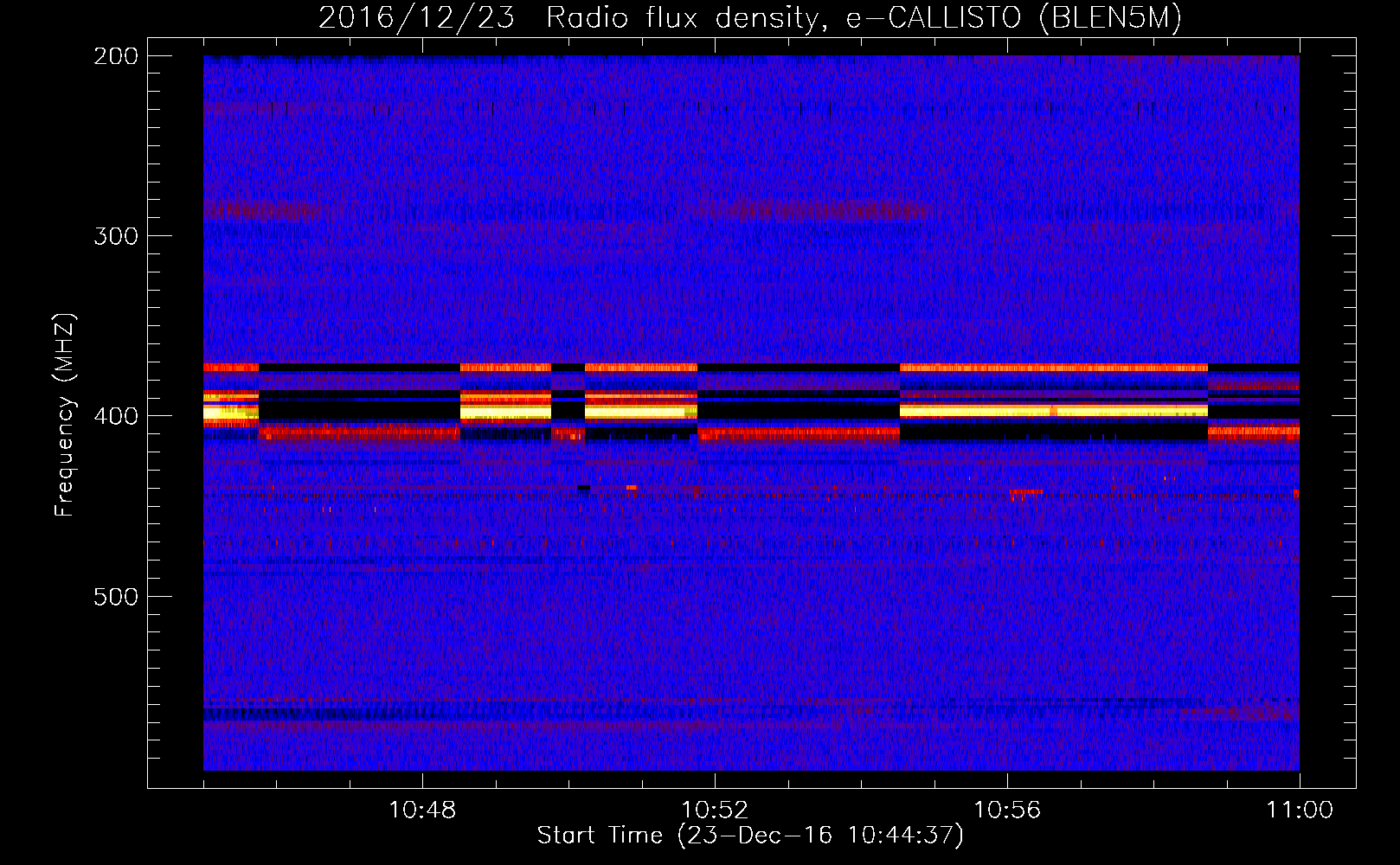Click the '400' frequency axis label

[116, 416]
